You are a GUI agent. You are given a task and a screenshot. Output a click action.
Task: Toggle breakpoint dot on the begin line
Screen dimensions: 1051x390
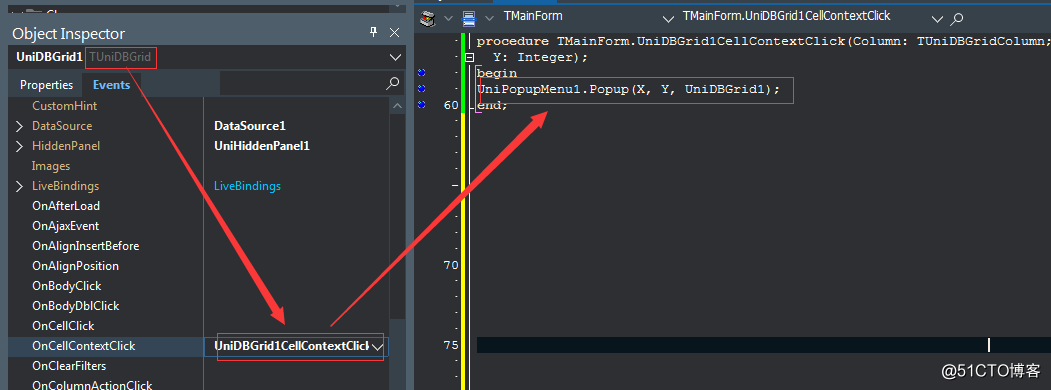click(422, 72)
